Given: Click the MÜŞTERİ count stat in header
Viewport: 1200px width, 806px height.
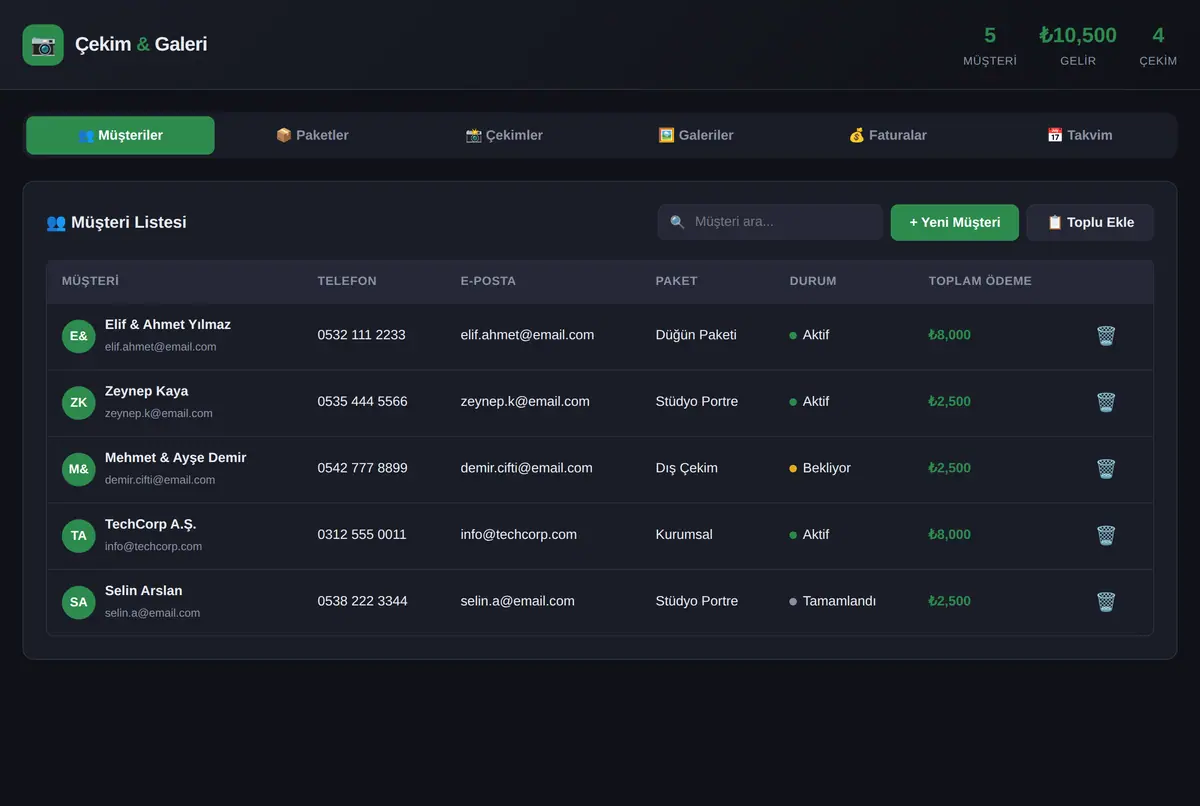Looking at the screenshot, I should [x=990, y=46].
